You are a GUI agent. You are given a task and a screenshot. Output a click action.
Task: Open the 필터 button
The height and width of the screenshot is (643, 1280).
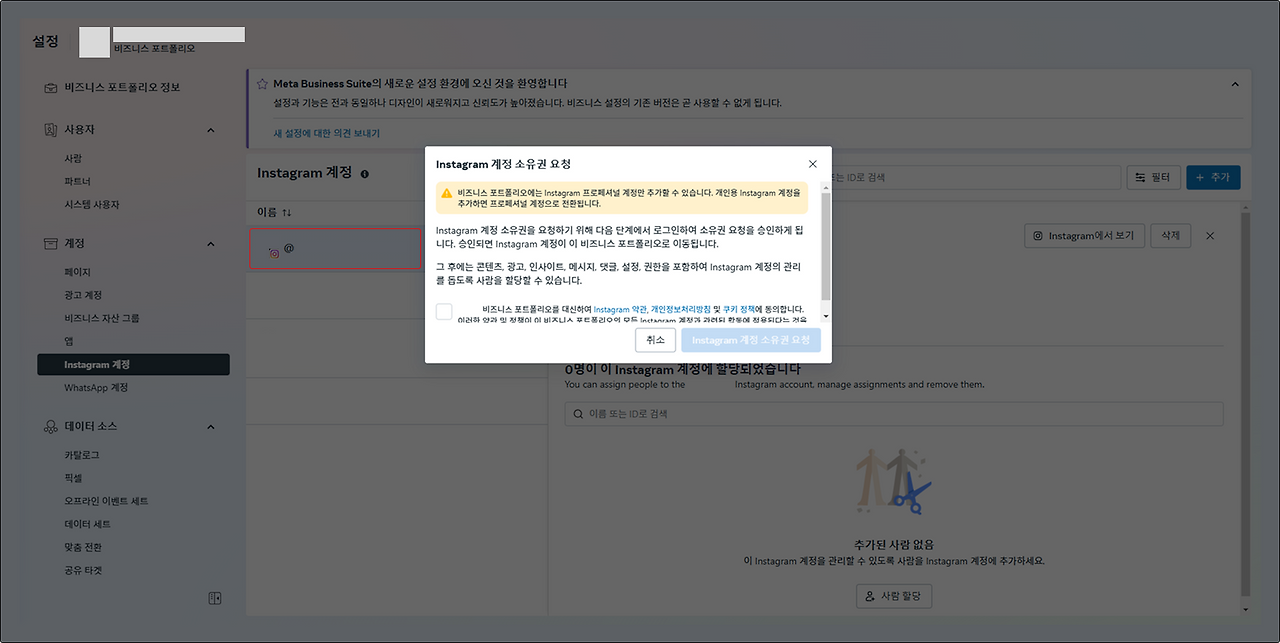pyautogui.click(x=1154, y=178)
